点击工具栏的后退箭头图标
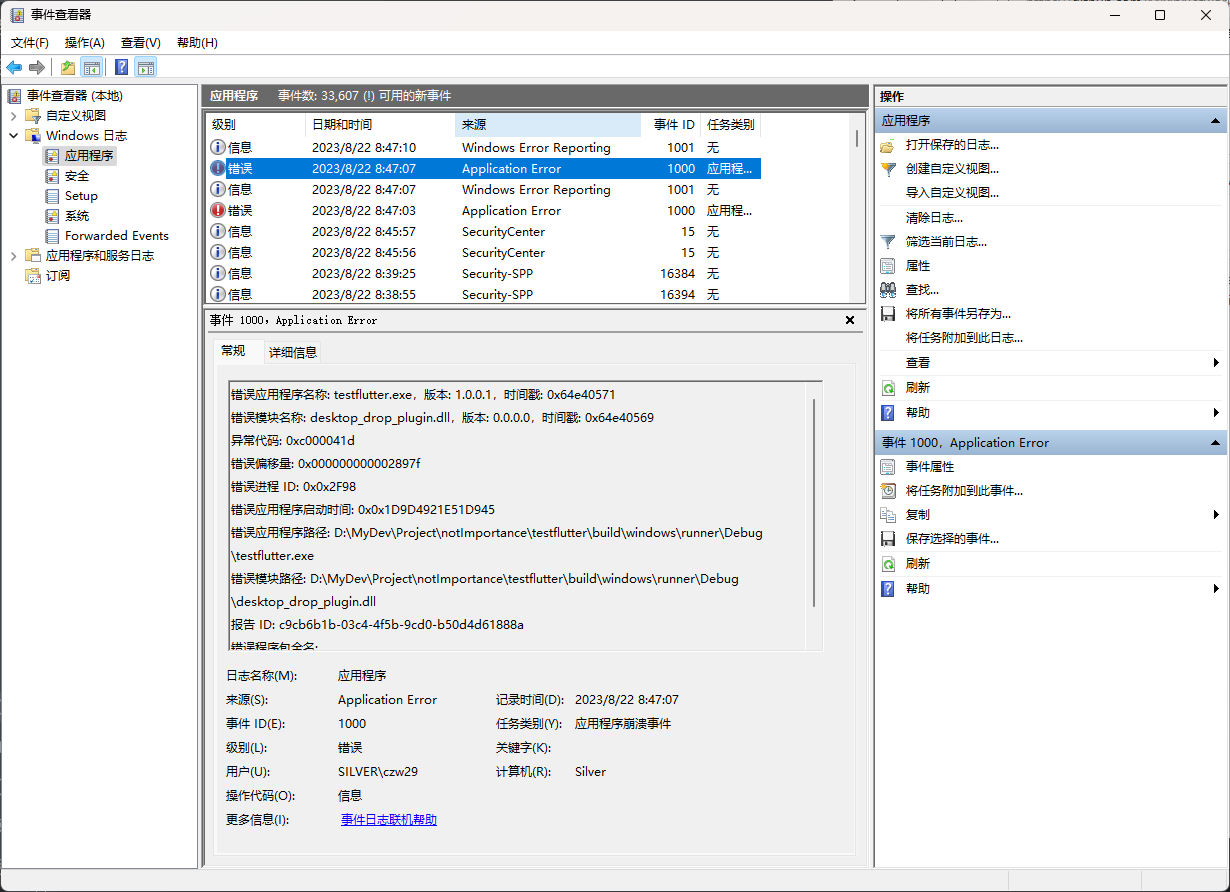The width and height of the screenshot is (1230, 892). pos(14,67)
